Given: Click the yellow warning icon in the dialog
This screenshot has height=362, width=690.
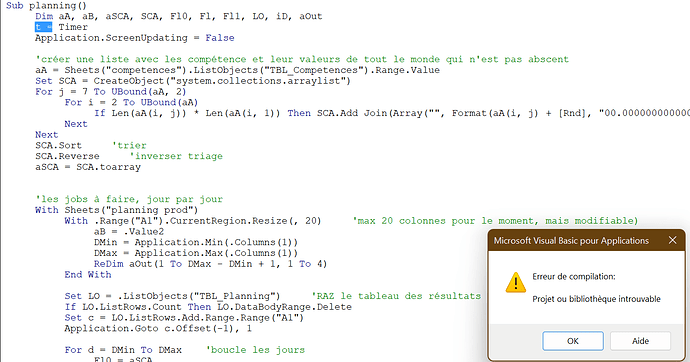Looking at the screenshot, I should (516, 282).
